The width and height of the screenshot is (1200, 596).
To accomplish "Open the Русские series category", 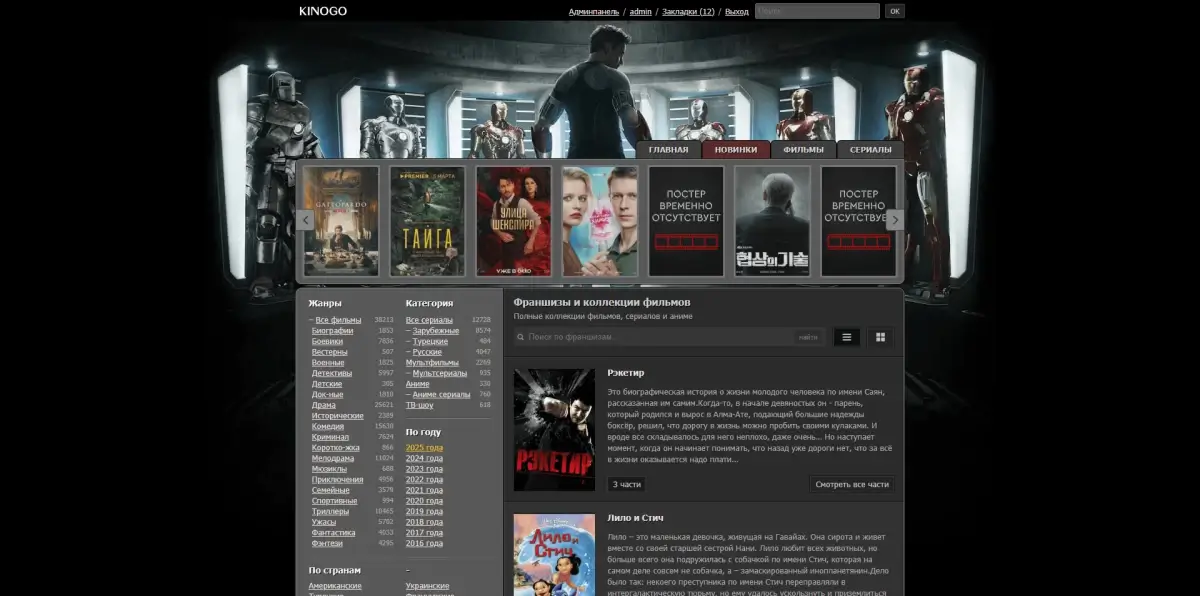I will point(427,352).
